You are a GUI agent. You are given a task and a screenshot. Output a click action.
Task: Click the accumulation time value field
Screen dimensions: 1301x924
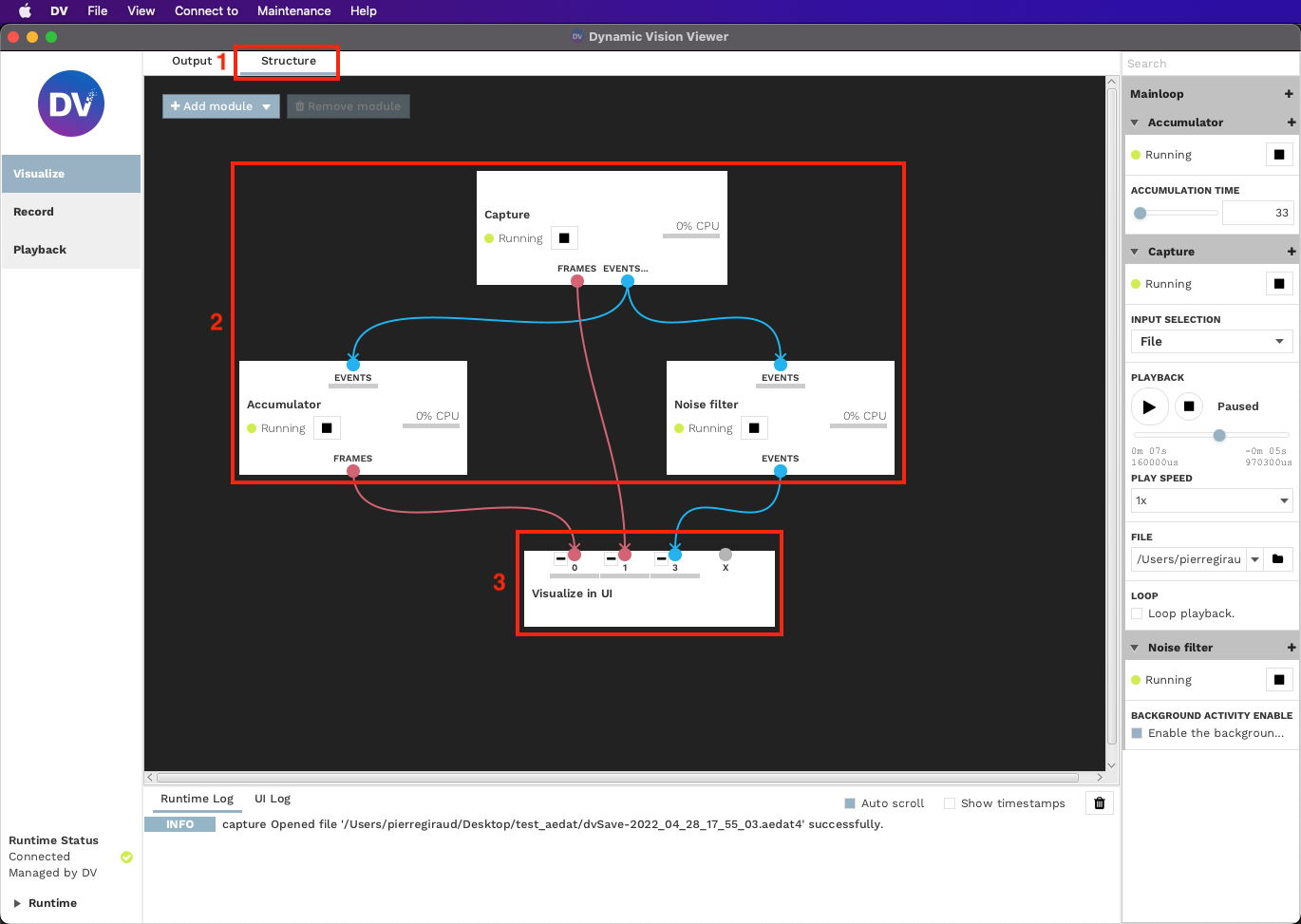(1257, 213)
